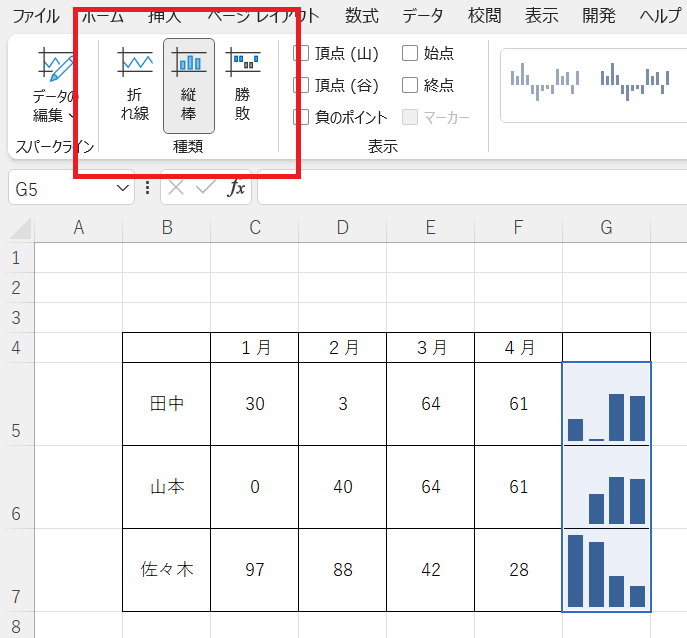Viewport: 687px width, 638px height.
Task: Open the 数式 ribbon tab
Action: pyautogui.click(x=361, y=16)
